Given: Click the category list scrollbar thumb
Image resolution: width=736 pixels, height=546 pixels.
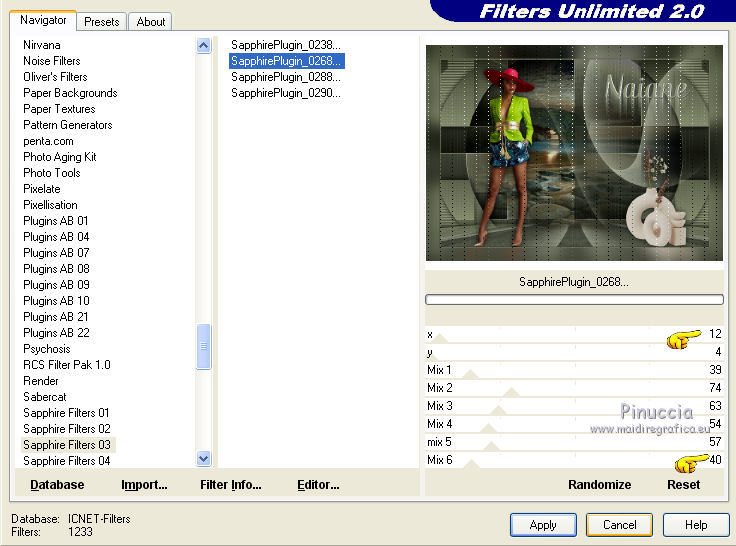Looking at the screenshot, I should (x=204, y=346).
